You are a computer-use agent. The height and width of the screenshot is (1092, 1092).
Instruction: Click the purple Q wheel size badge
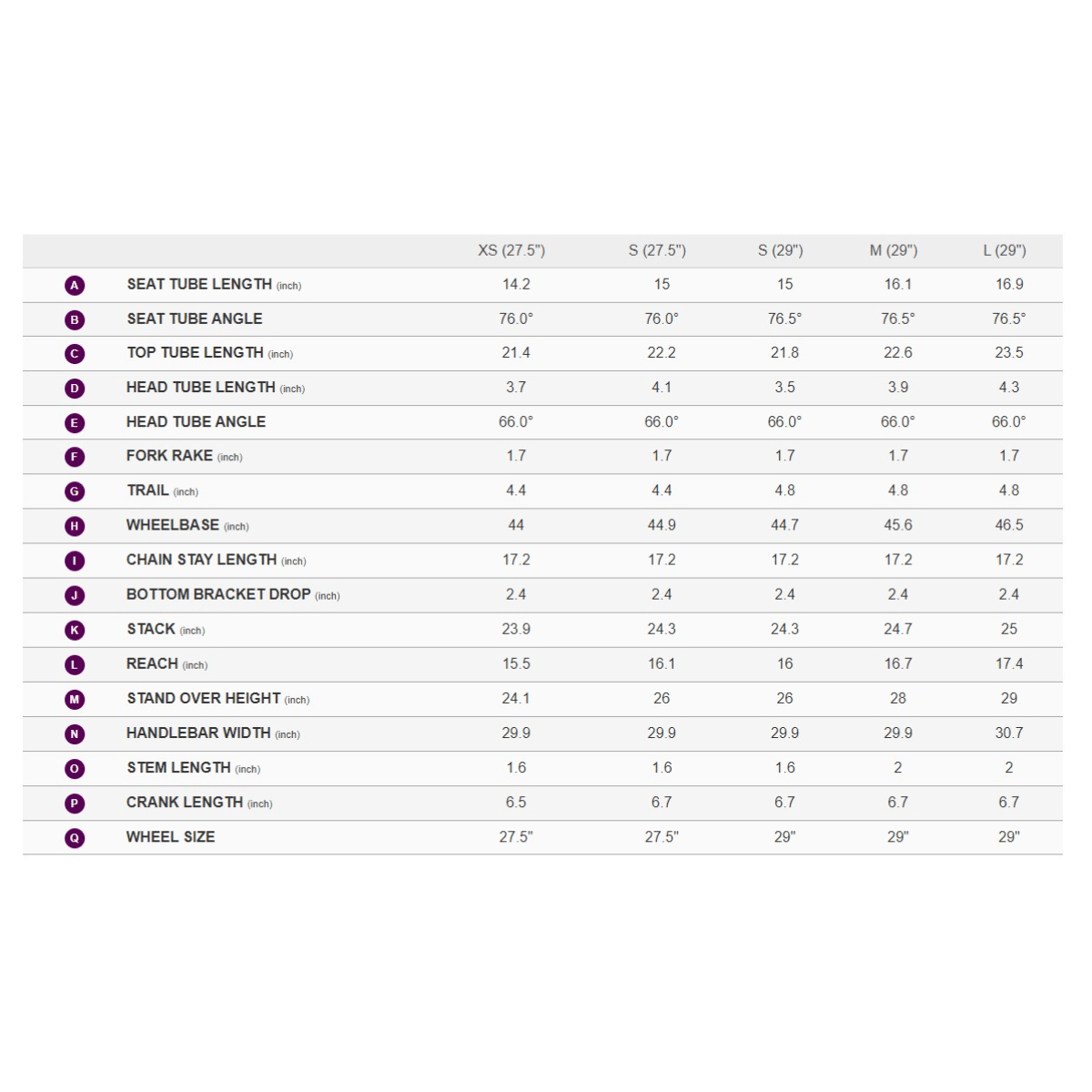point(75,838)
